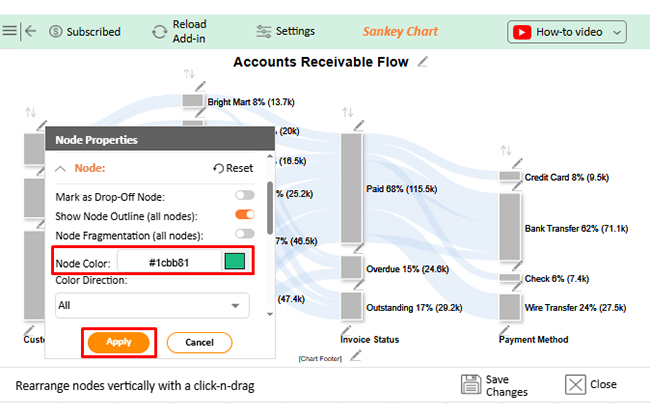The image size is (650, 418).
Task: Click the back arrow icon
Action: pos(30,31)
